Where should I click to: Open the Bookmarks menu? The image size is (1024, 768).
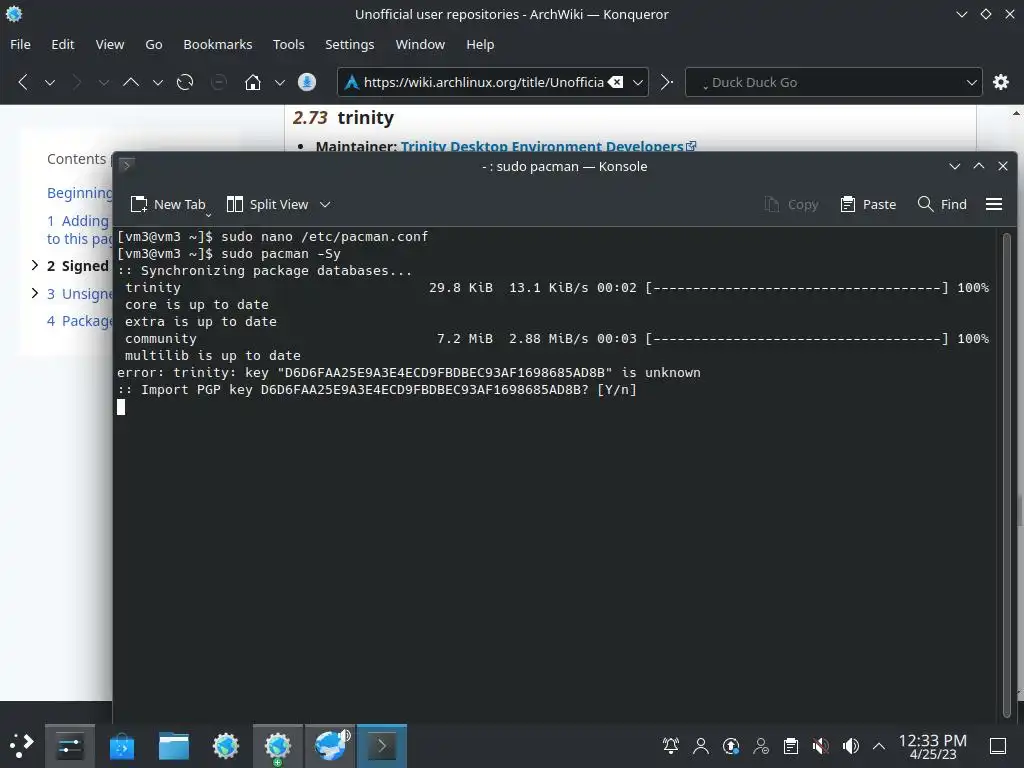point(217,44)
